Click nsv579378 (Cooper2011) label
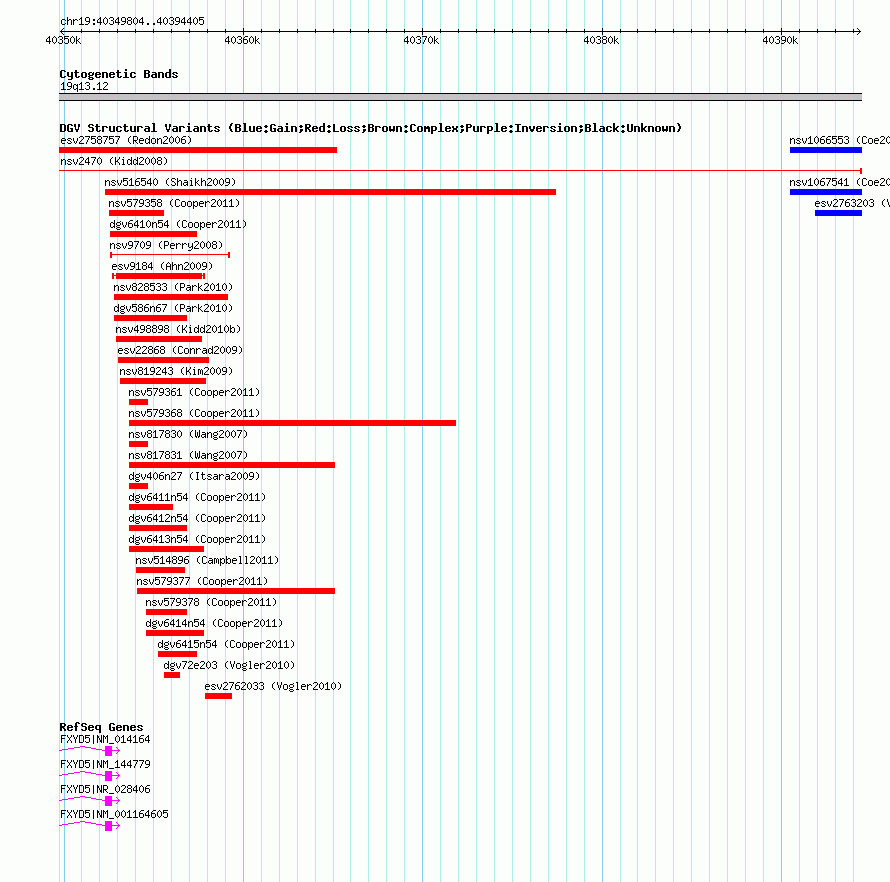Viewport: 890px width, 882px height. coord(211,602)
